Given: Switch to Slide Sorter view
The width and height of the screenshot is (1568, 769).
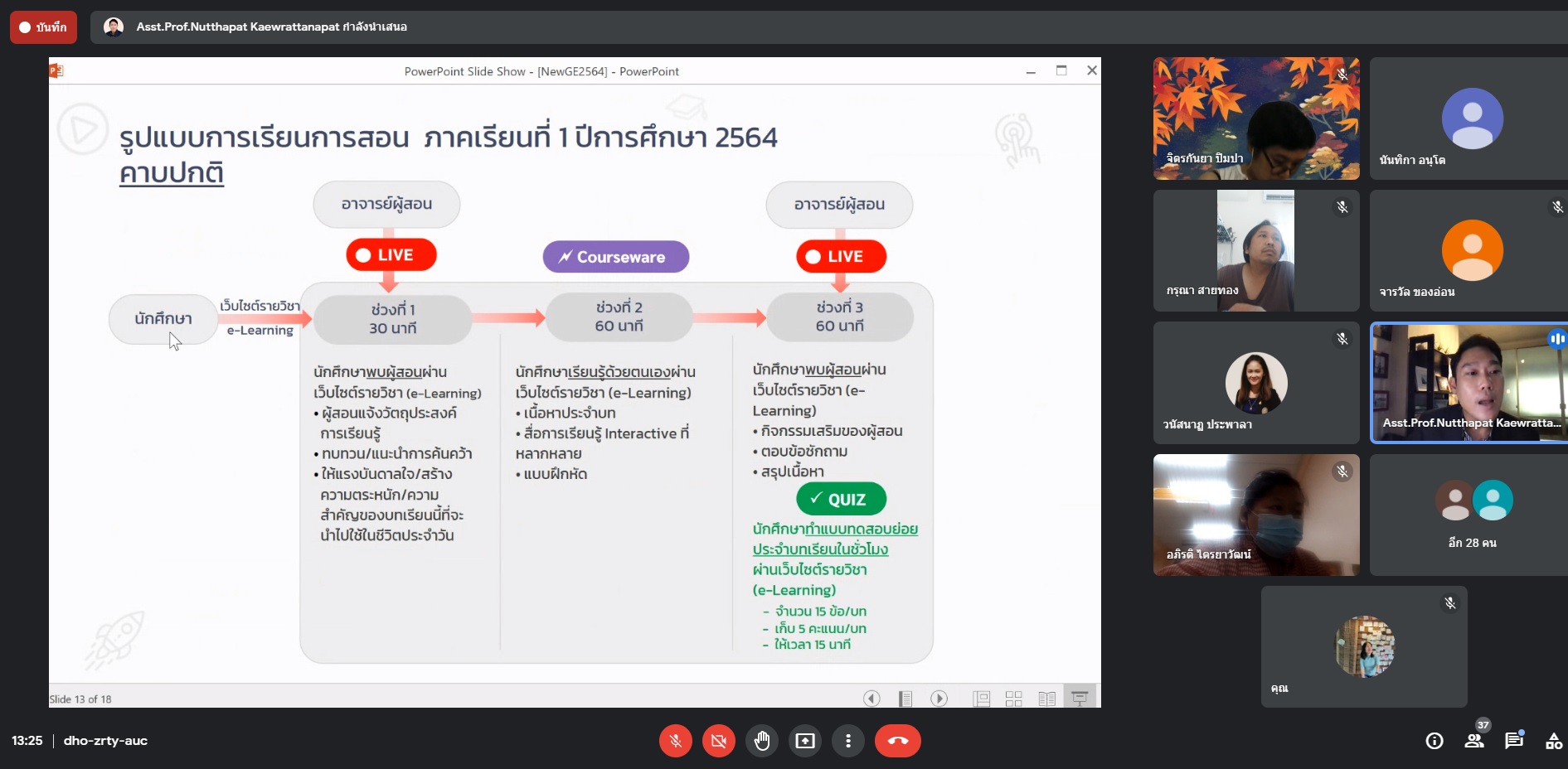Looking at the screenshot, I should [1013, 699].
